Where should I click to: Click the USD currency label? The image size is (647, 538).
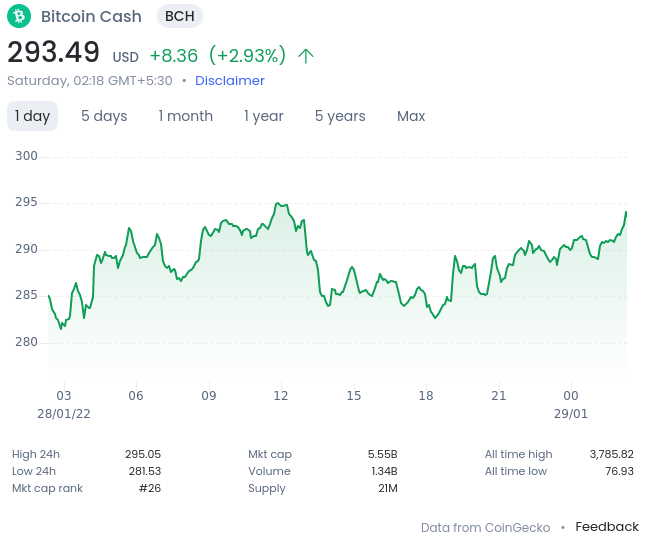(x=126, y=57)
